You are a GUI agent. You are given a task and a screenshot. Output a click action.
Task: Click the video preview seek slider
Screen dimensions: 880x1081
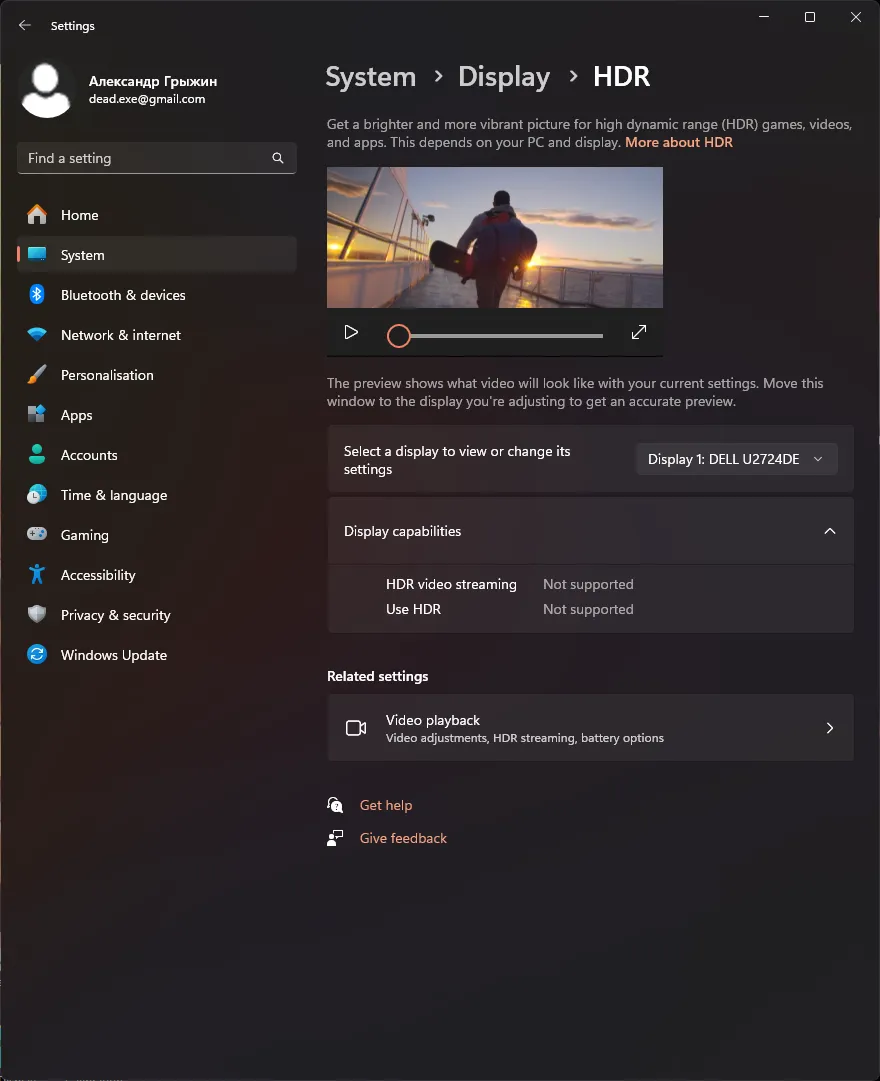pos(500,336)
